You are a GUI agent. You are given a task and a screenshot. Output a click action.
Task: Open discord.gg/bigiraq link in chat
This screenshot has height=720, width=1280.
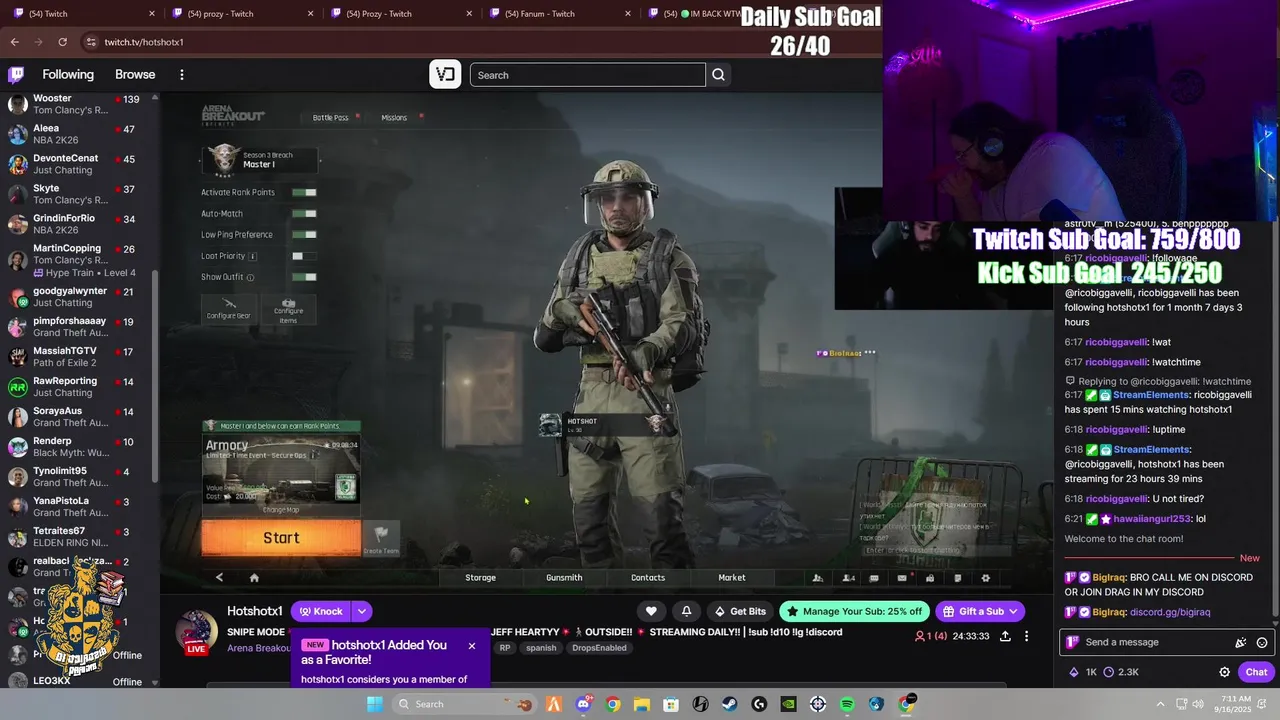pyautogui.click(x=1170, y=612)
